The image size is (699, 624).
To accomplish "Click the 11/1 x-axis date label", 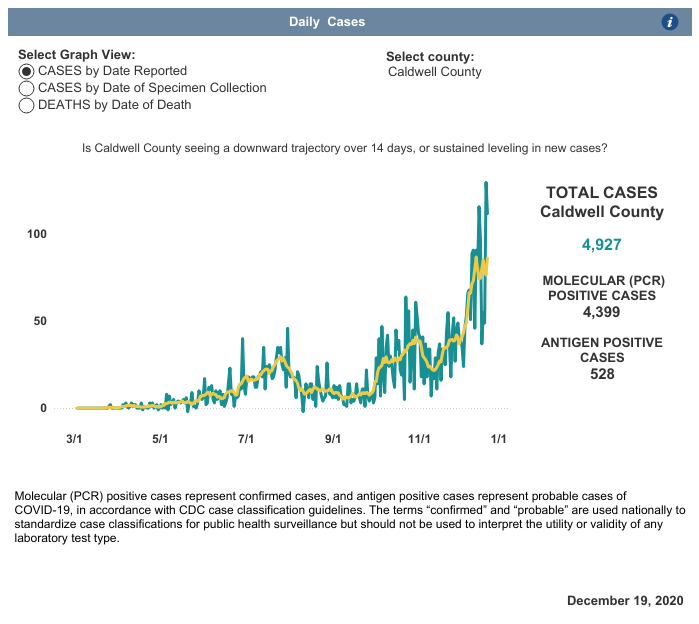I will click(x=419, y=439).
